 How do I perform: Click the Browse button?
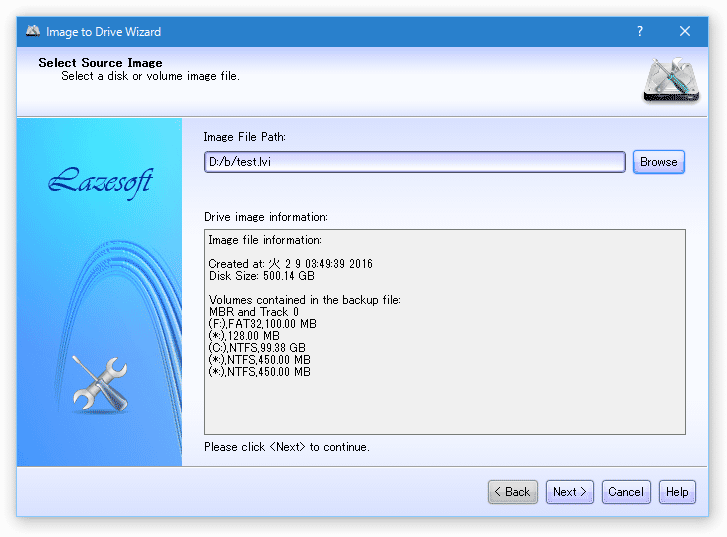pyautogui.click(x=658, y=162)
